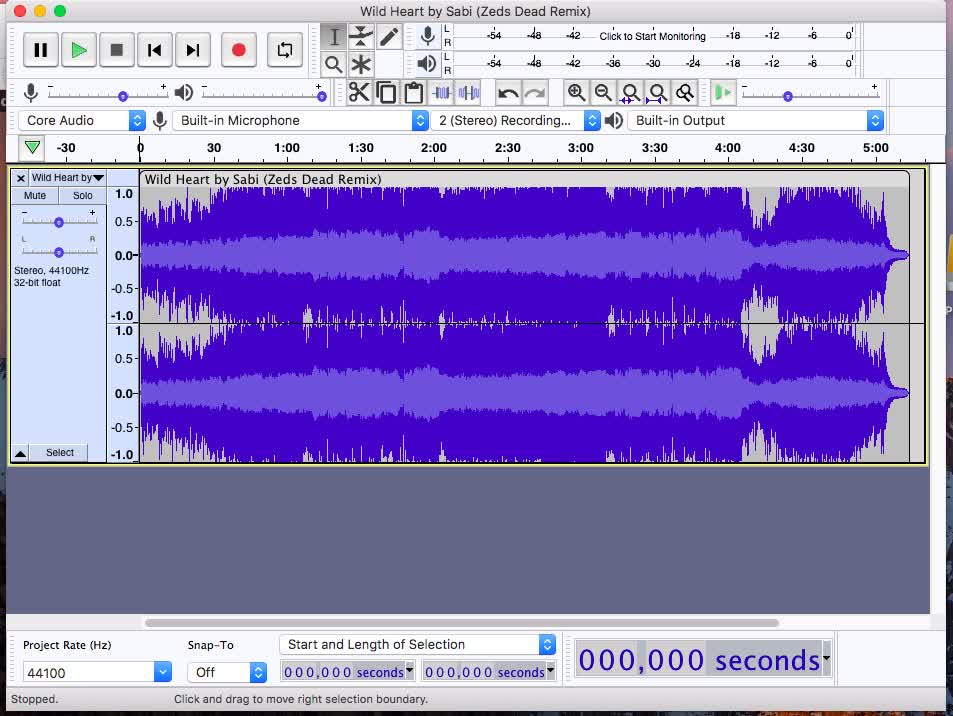Click the Stopped status text
Screen dimensions: 953x716
[34, 699]
